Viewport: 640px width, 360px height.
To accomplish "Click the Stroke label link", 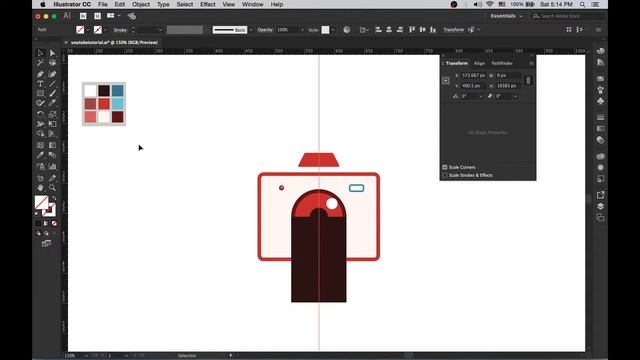I will [120, 30].
